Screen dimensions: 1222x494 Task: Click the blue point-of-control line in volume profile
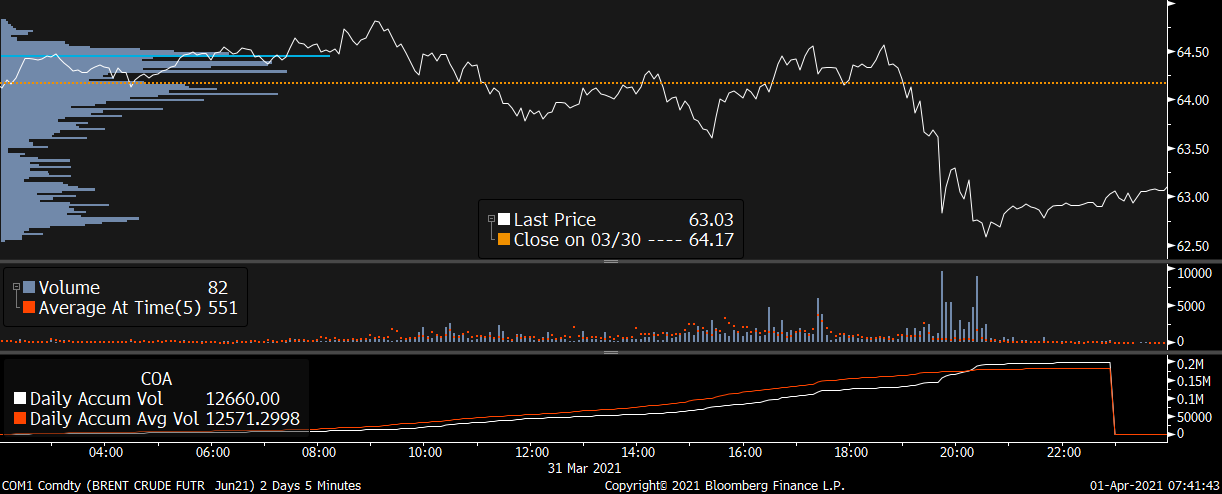point(165,56)
